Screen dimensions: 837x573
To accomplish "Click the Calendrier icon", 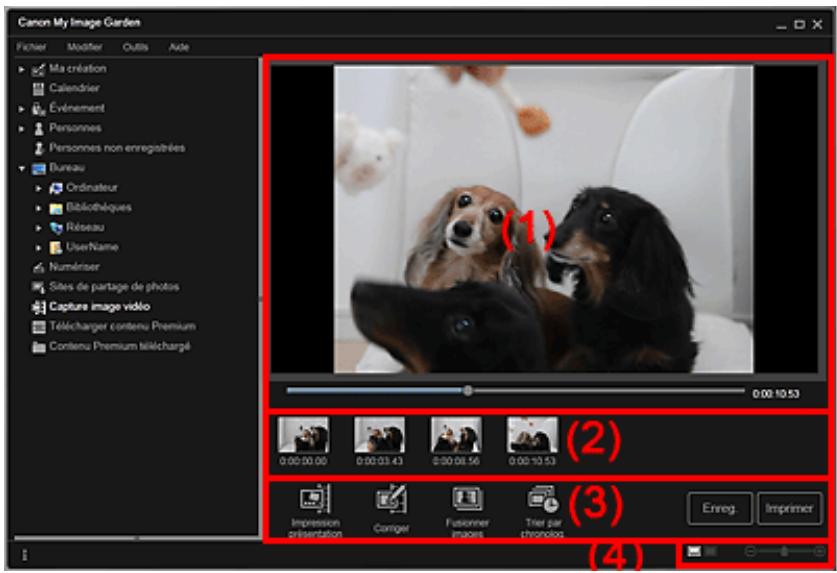I will coord(38,89).
